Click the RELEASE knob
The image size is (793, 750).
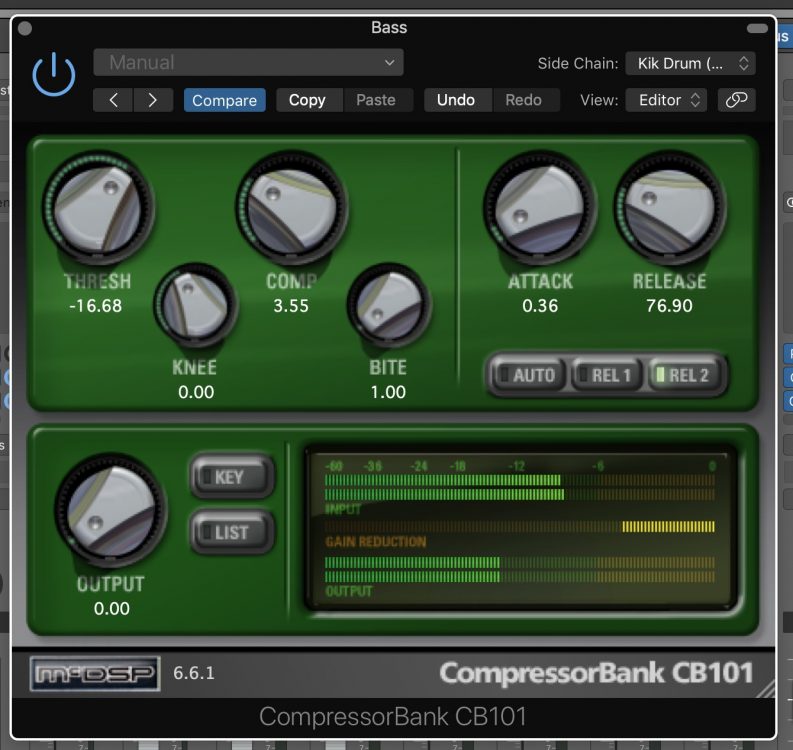tap(669, 208)
